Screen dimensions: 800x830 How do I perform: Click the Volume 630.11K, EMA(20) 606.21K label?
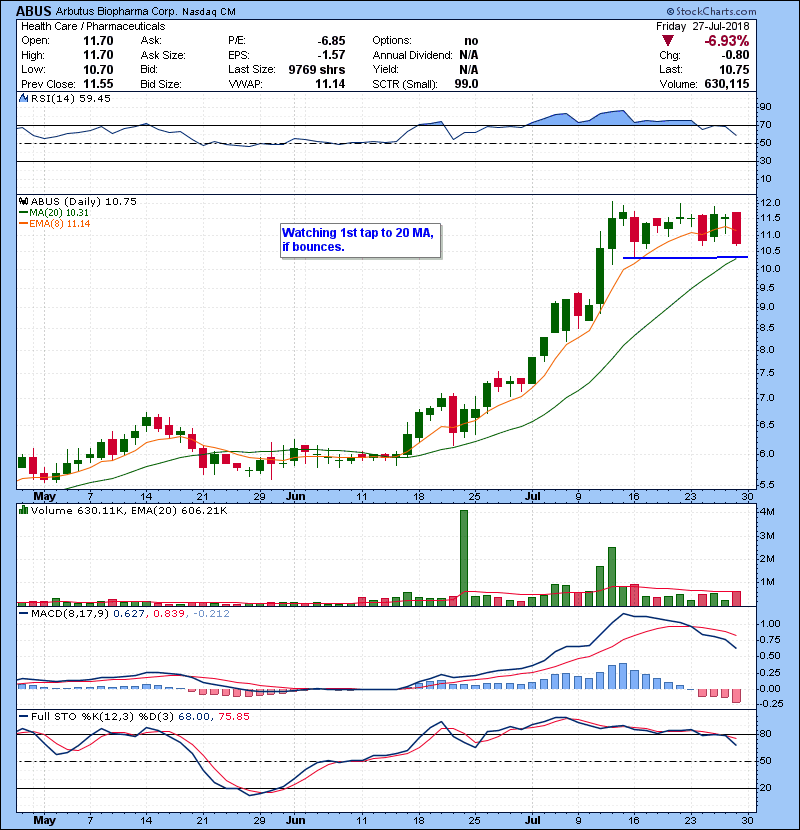(x=129, y=510)
